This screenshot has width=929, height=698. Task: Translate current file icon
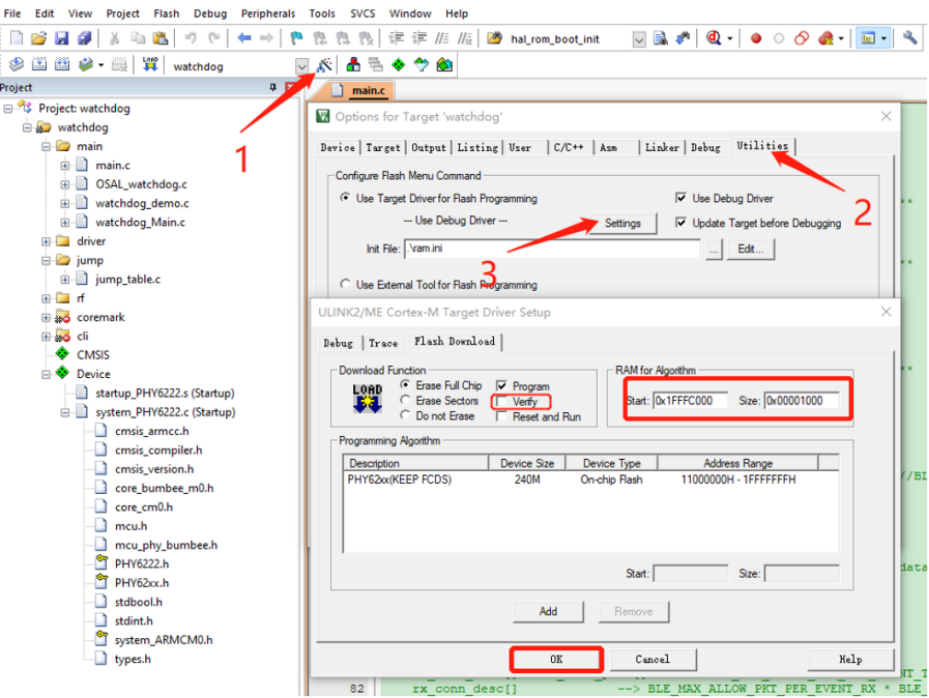(x=16, y=65)
